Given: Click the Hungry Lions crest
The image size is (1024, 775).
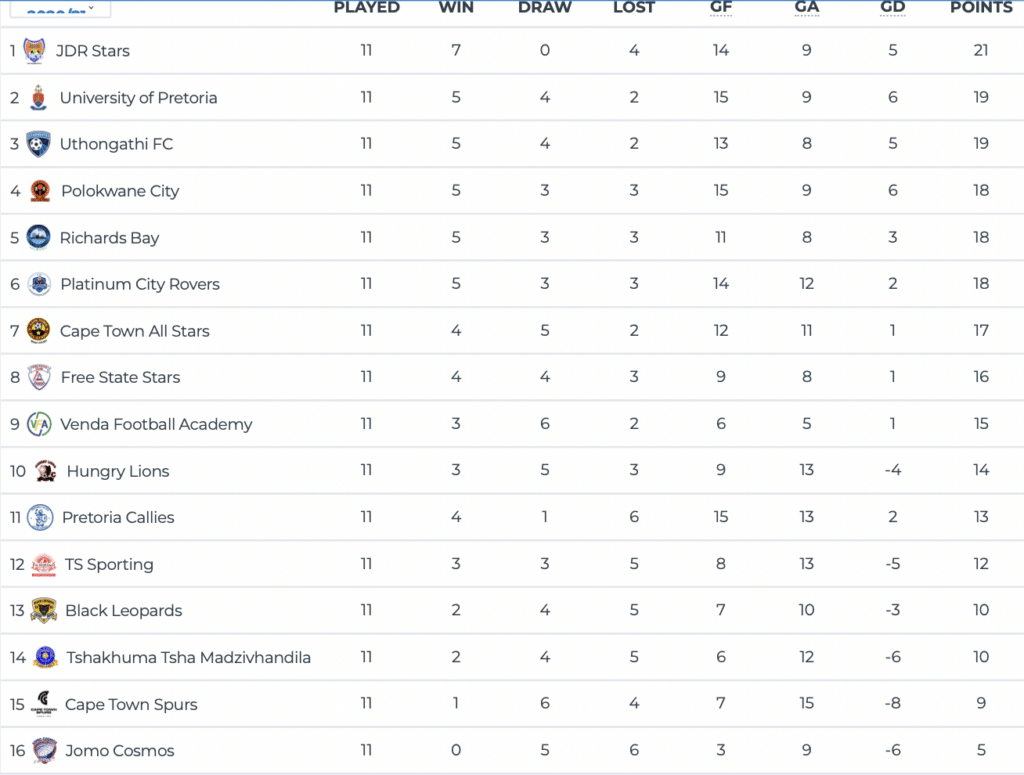Looking at the screenshot, I should click(x=45, y=471).
